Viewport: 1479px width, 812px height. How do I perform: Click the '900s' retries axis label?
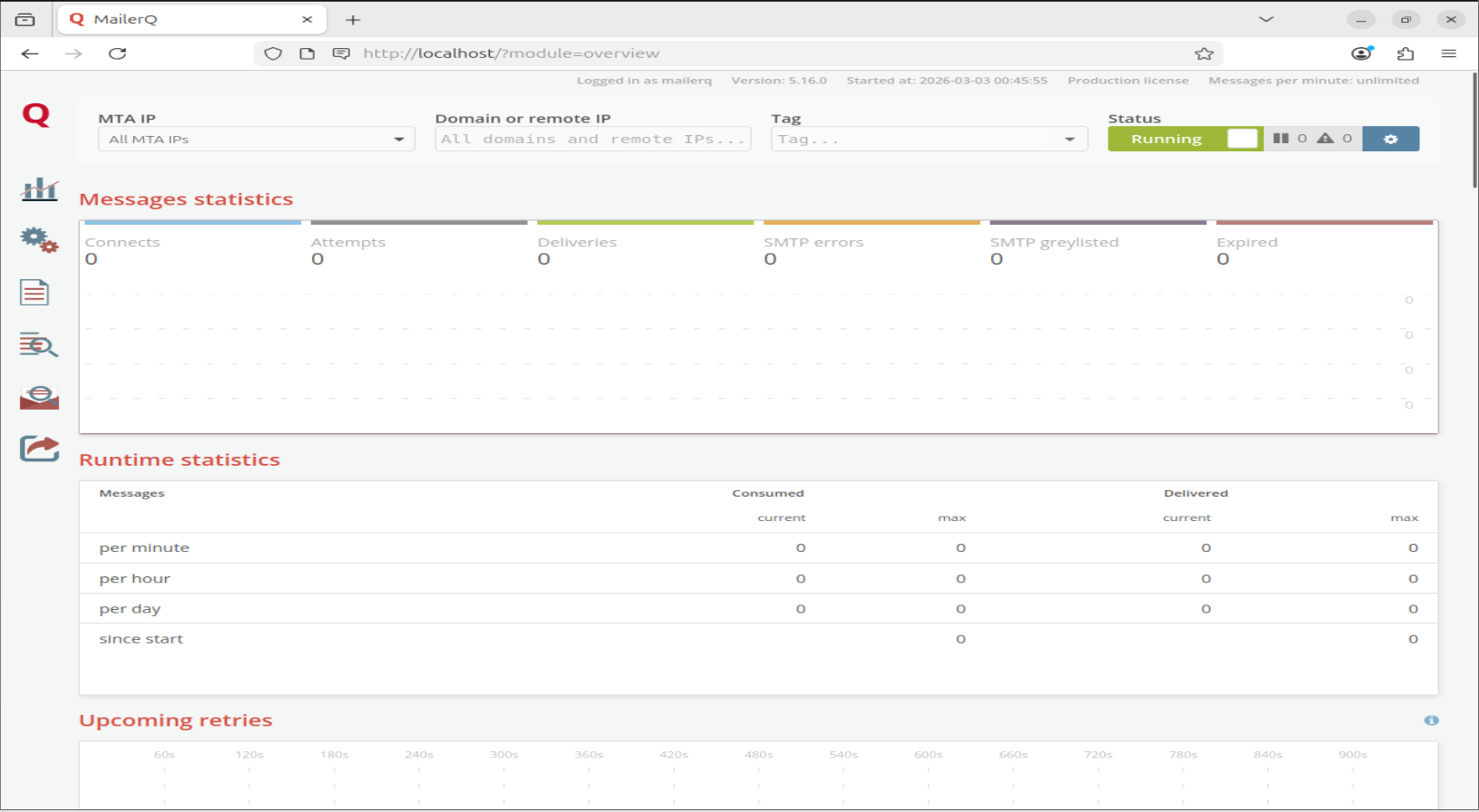(x=1352, y=754)
